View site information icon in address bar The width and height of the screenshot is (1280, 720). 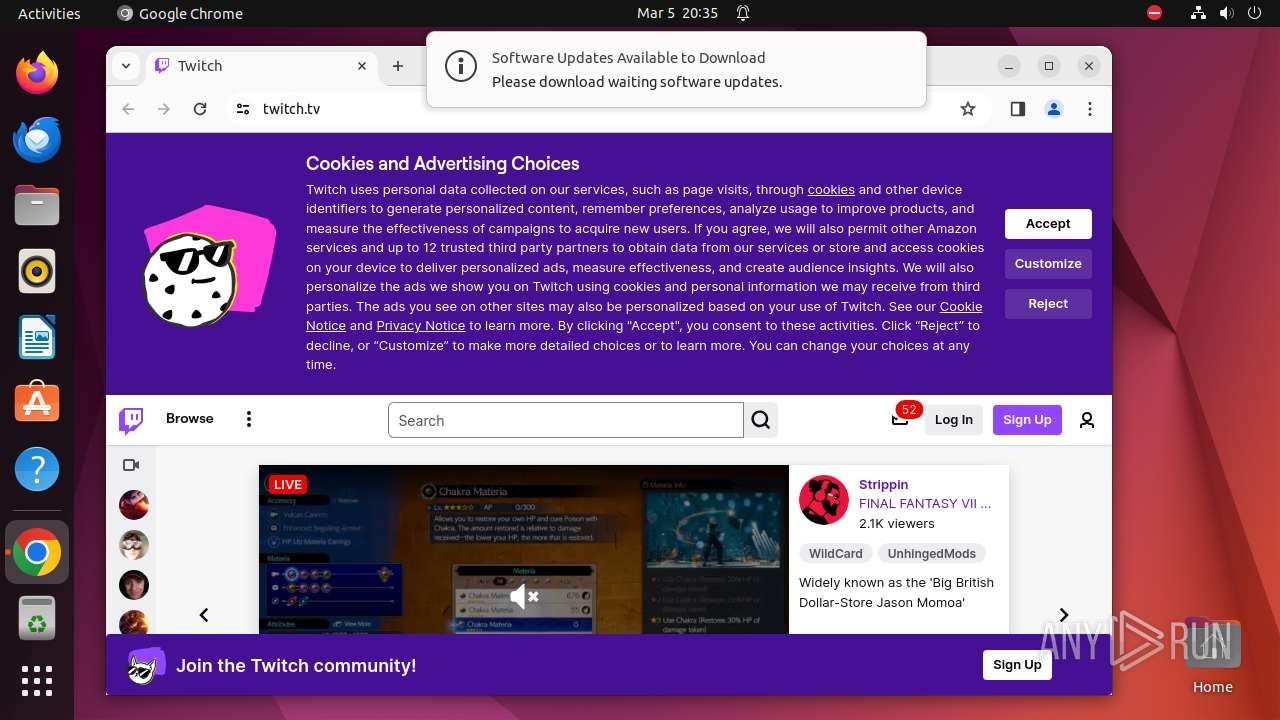243,109
